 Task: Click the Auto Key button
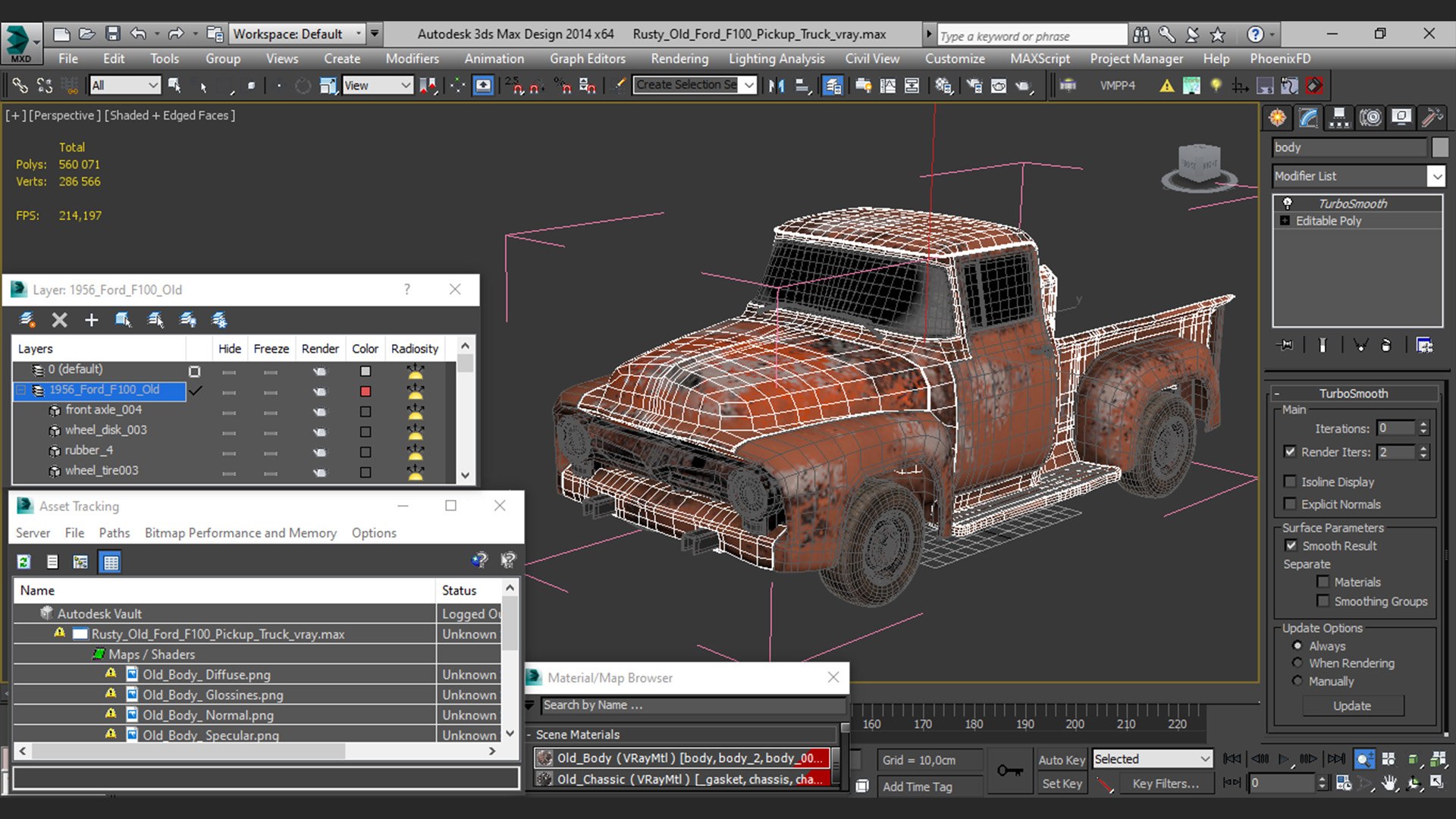coord(1062,760)
